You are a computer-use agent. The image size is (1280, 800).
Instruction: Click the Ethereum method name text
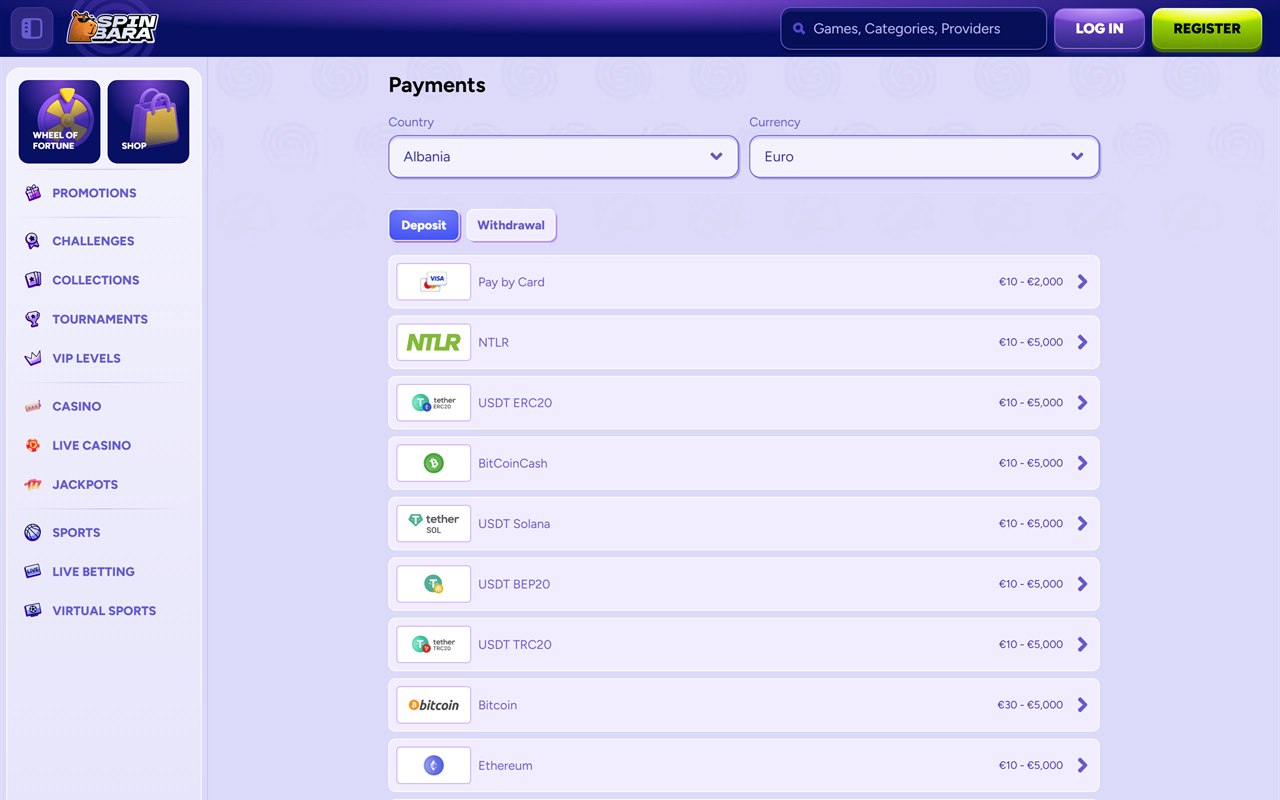click(x=505, y=765)
